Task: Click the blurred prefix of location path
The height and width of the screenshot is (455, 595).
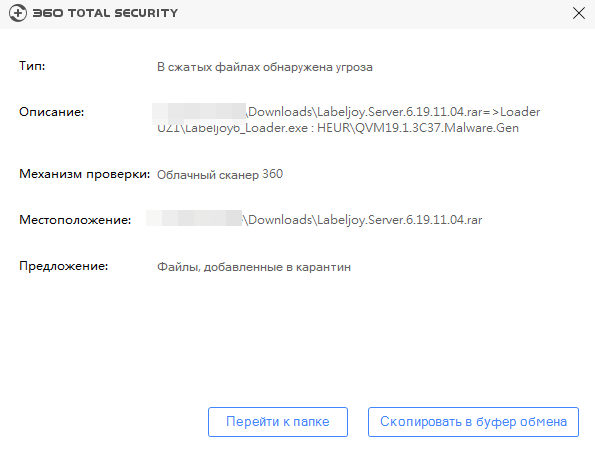Action: (194, 218)
